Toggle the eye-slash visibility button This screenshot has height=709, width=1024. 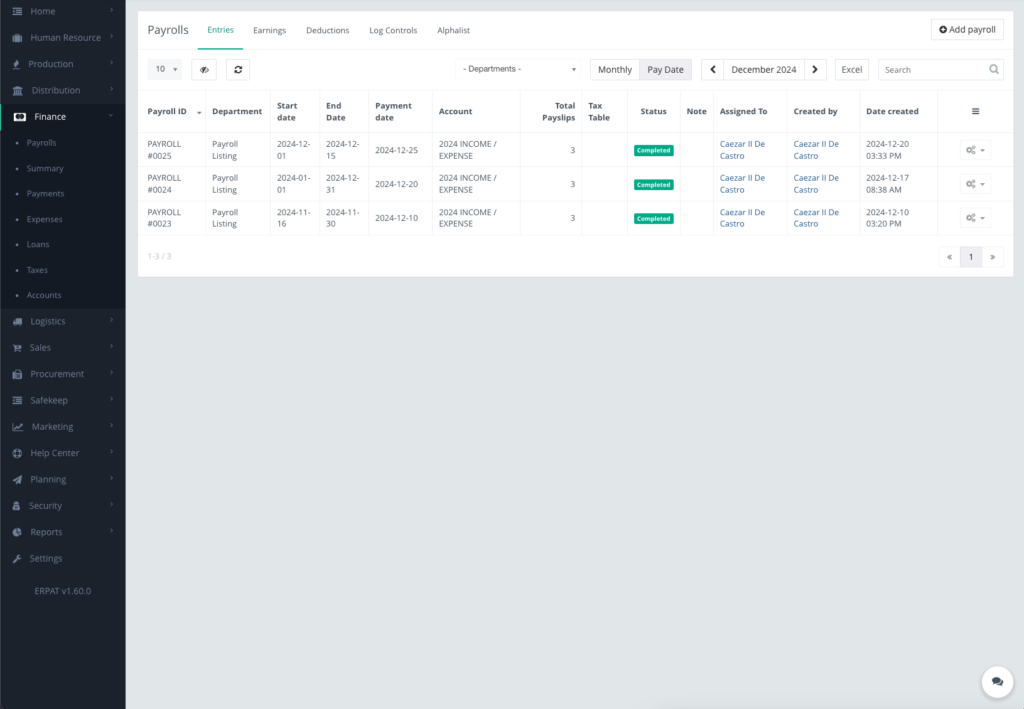204,69
